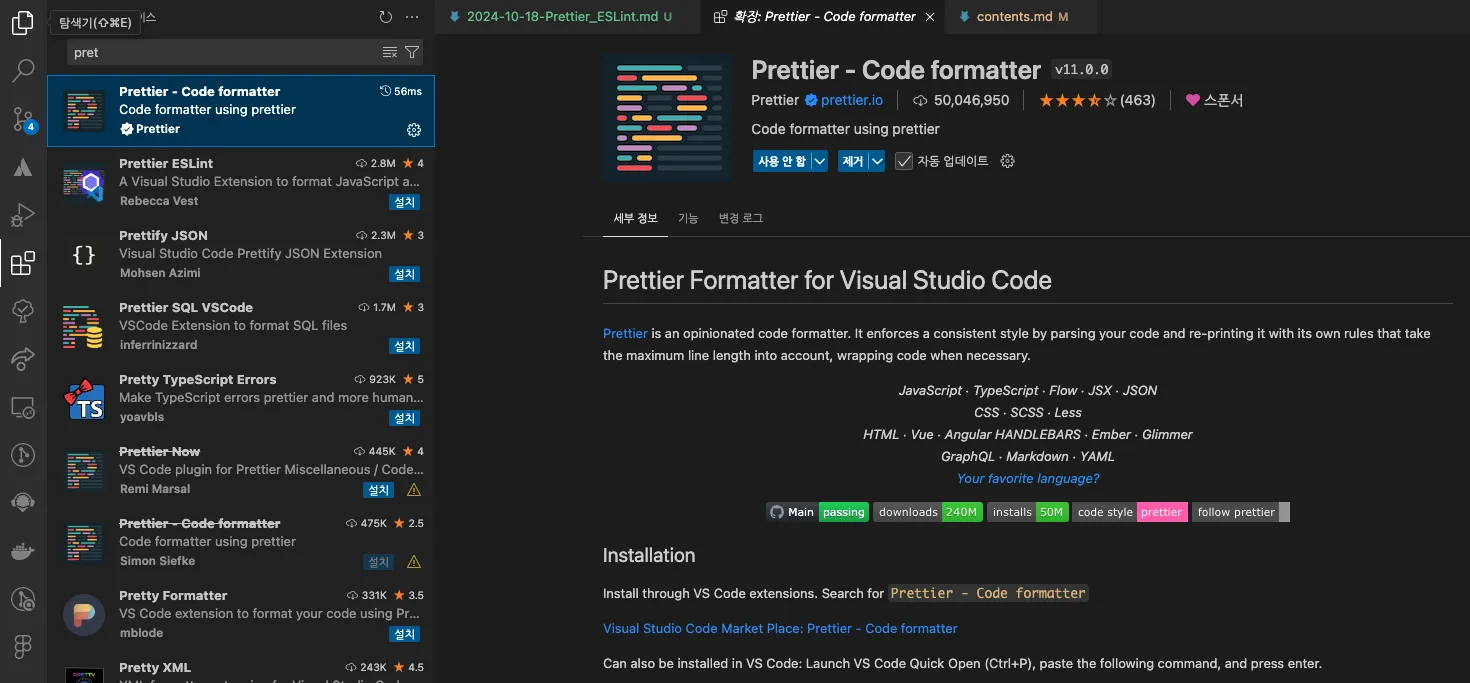Close the Prettier extension editor tab
This screenshot has height=683, width=1470.
pos(930,17)
